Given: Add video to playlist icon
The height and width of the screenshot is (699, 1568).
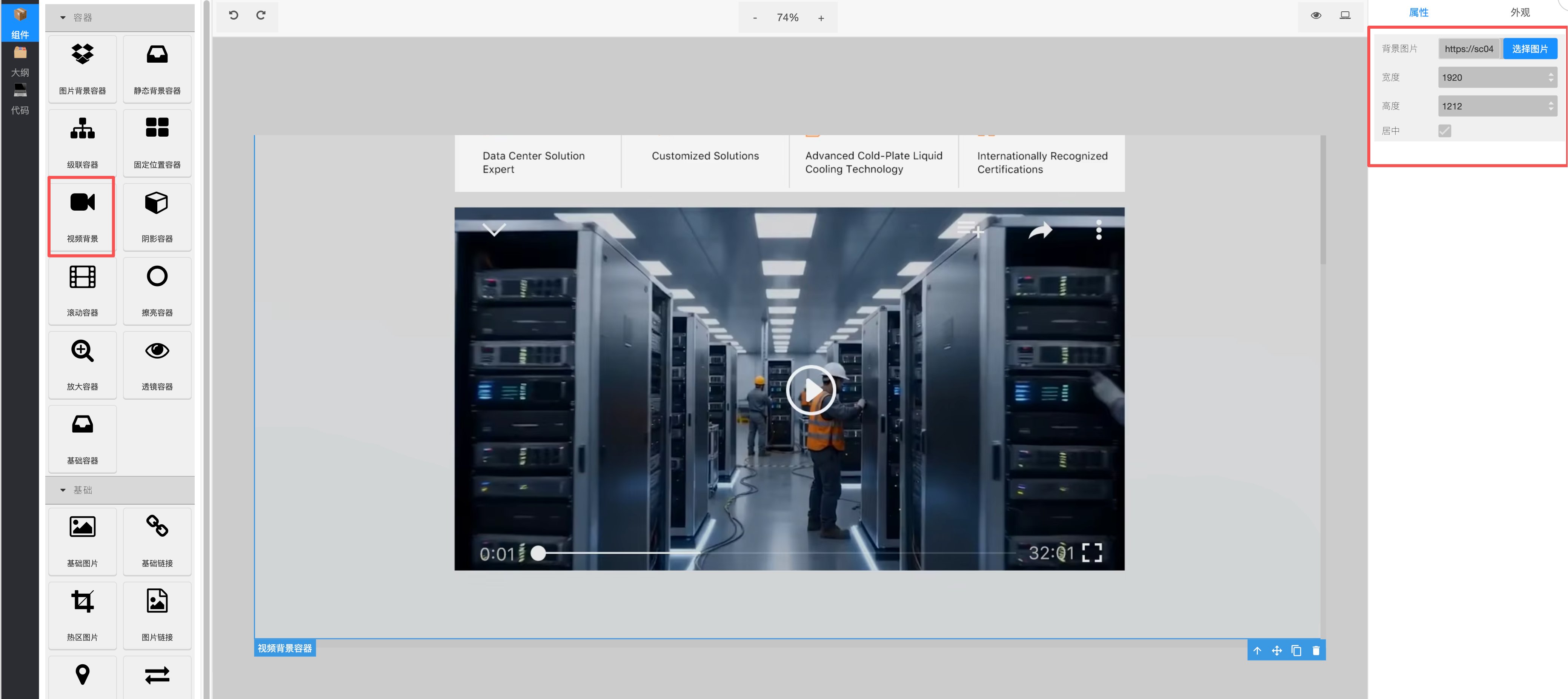Looking at the screenshot, I should [x=970, y=229].
